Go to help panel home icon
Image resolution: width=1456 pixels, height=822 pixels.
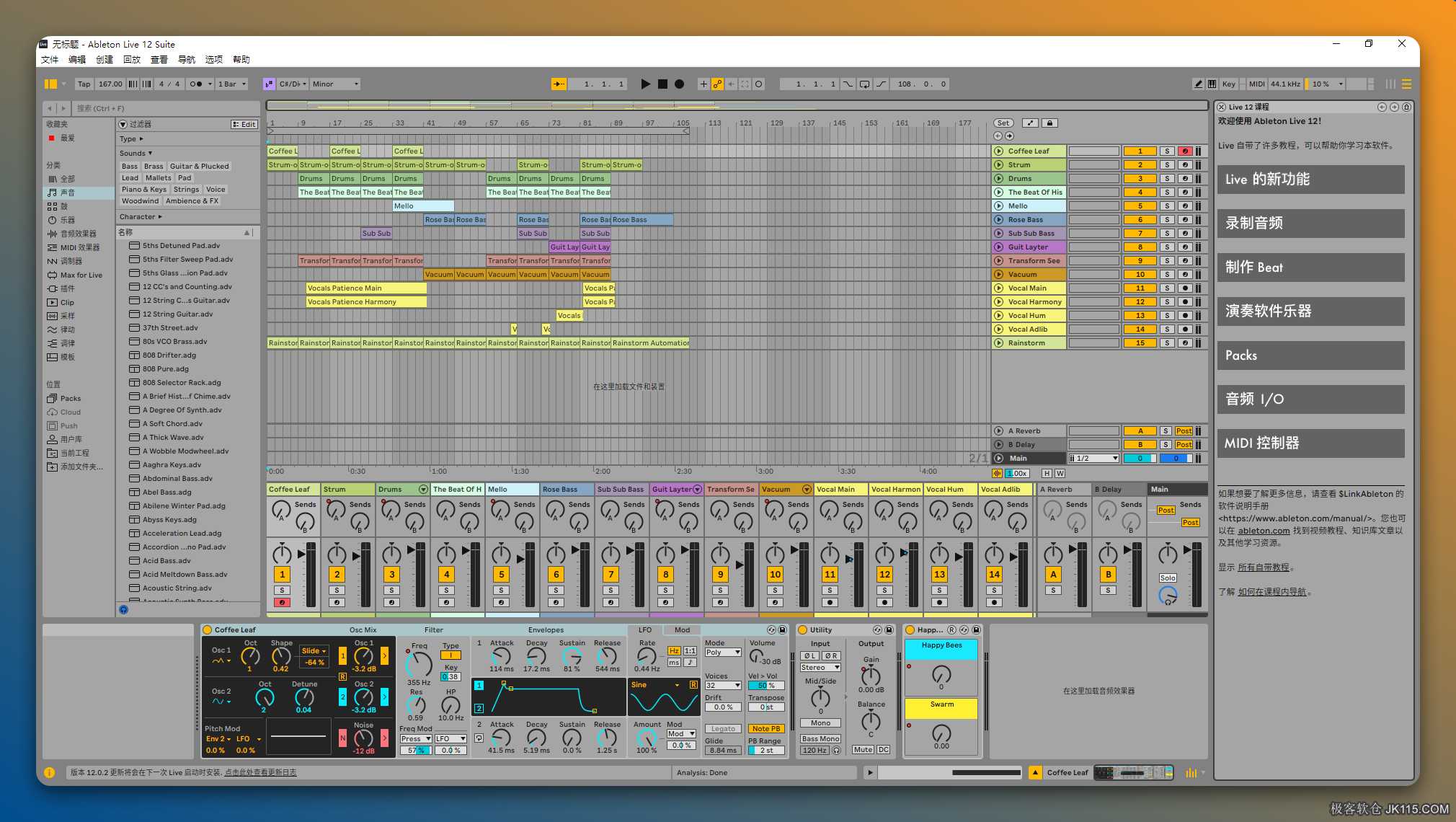point(1406,107)
